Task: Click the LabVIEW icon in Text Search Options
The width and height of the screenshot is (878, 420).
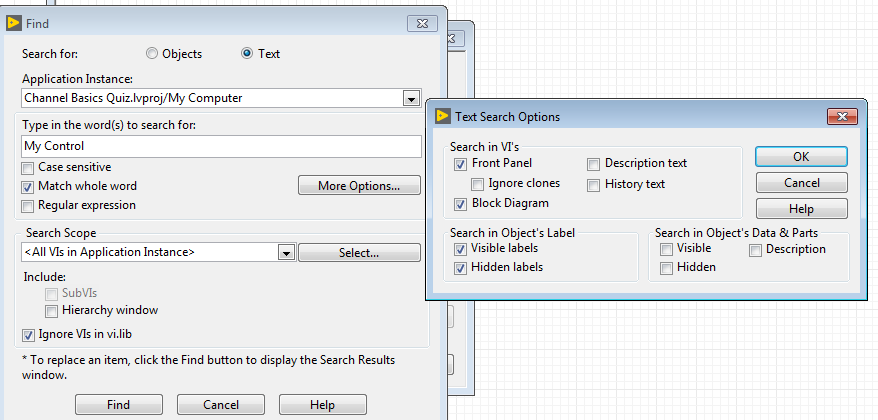Action: pos(441,116)
